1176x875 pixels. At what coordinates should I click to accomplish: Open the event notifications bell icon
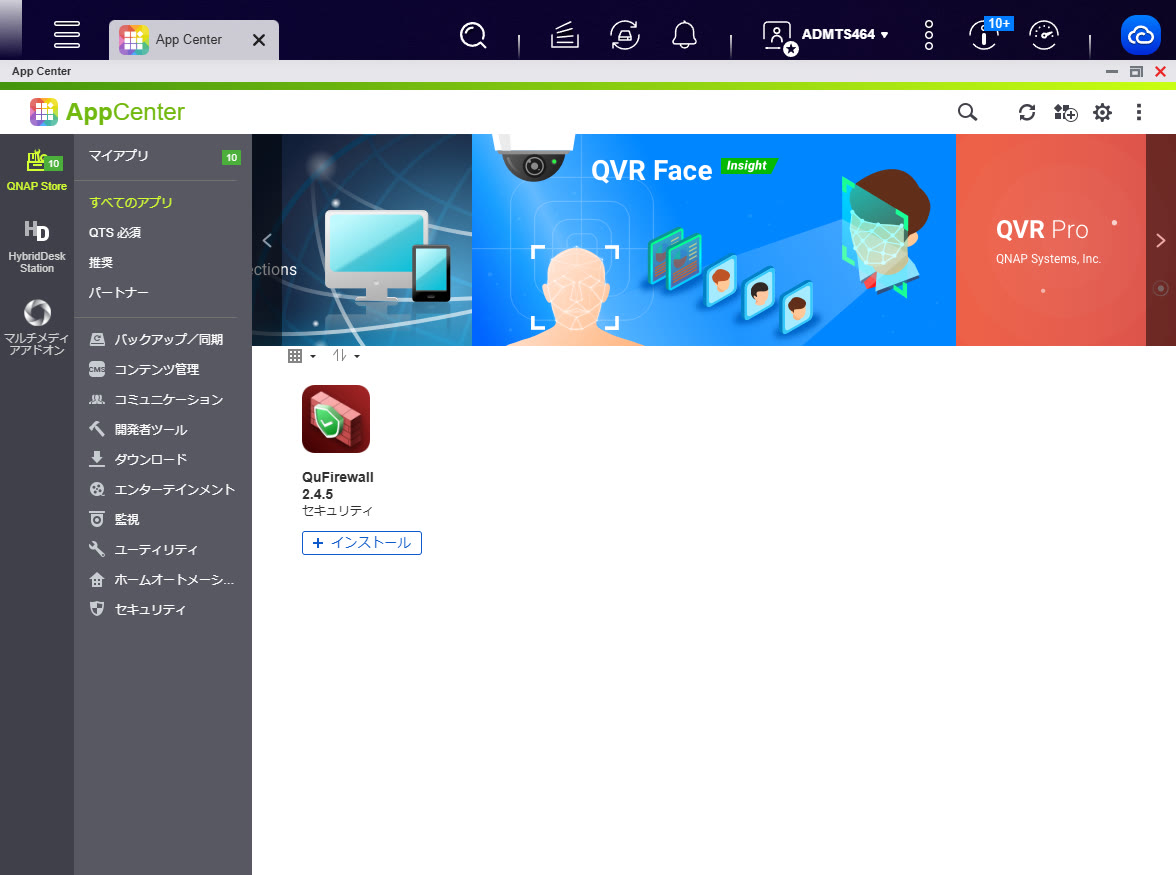(684, 34)
